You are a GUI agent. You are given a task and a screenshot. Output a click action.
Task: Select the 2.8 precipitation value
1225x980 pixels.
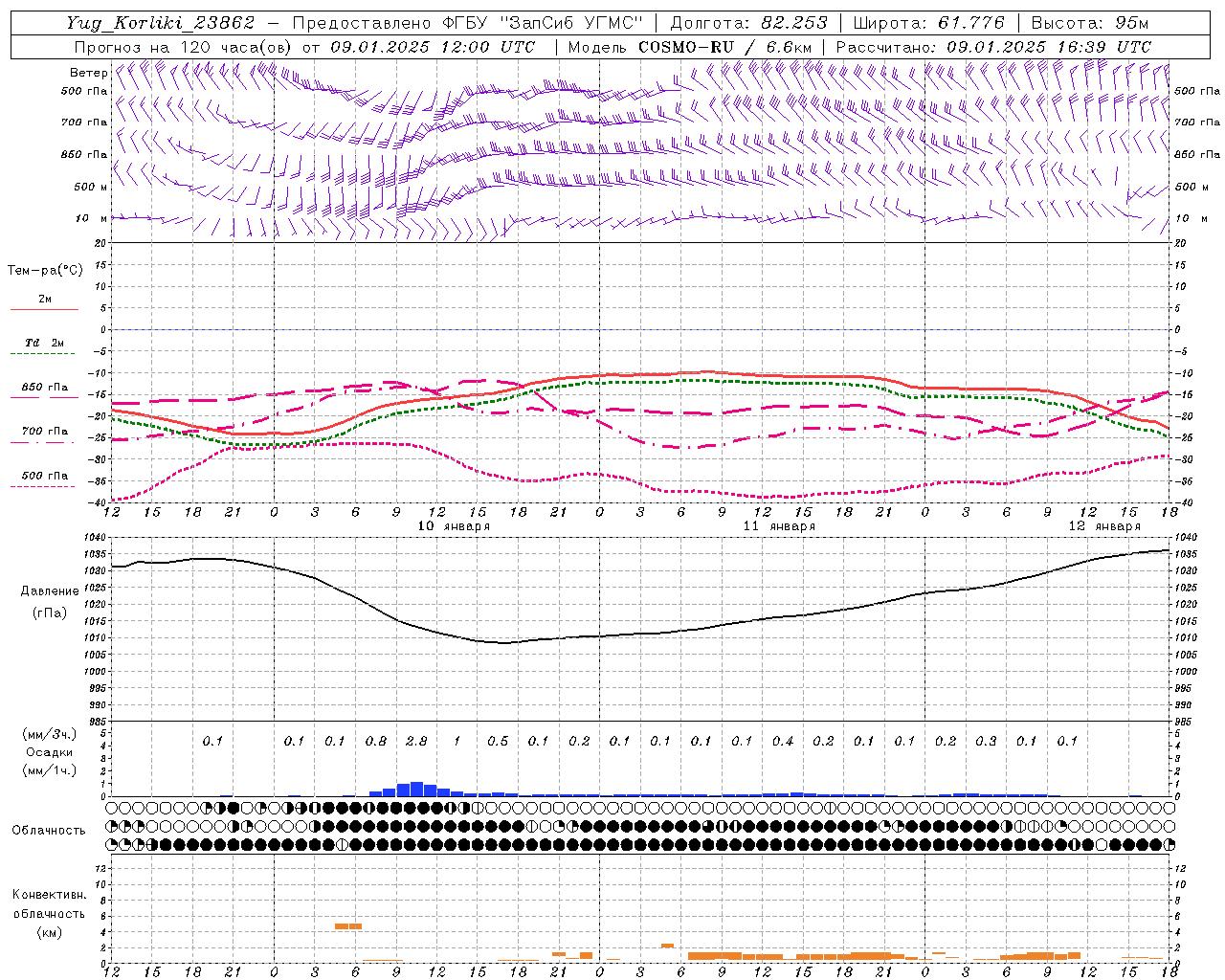(x=416, y=741)
